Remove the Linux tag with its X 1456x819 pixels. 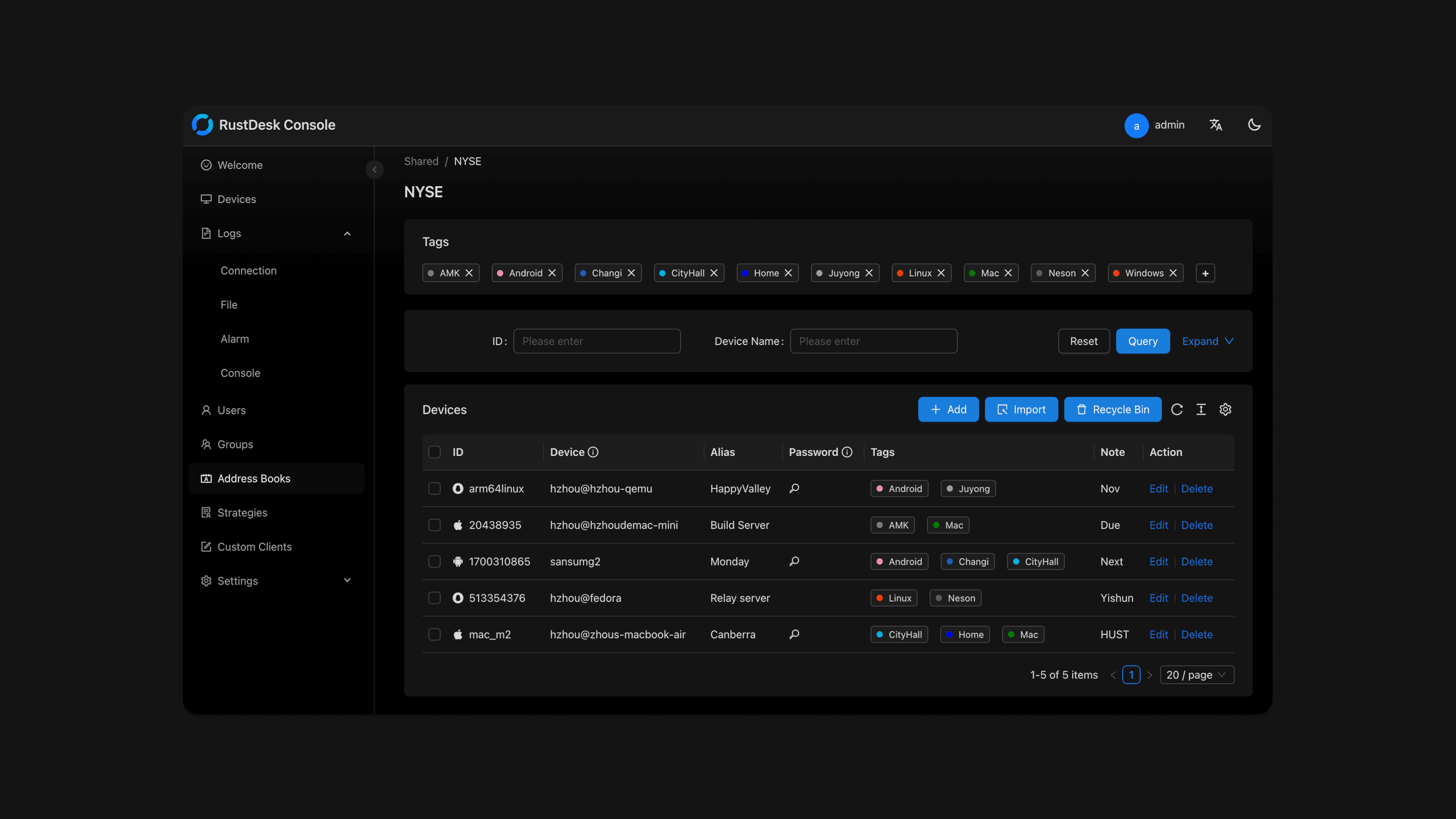(941, 273)
